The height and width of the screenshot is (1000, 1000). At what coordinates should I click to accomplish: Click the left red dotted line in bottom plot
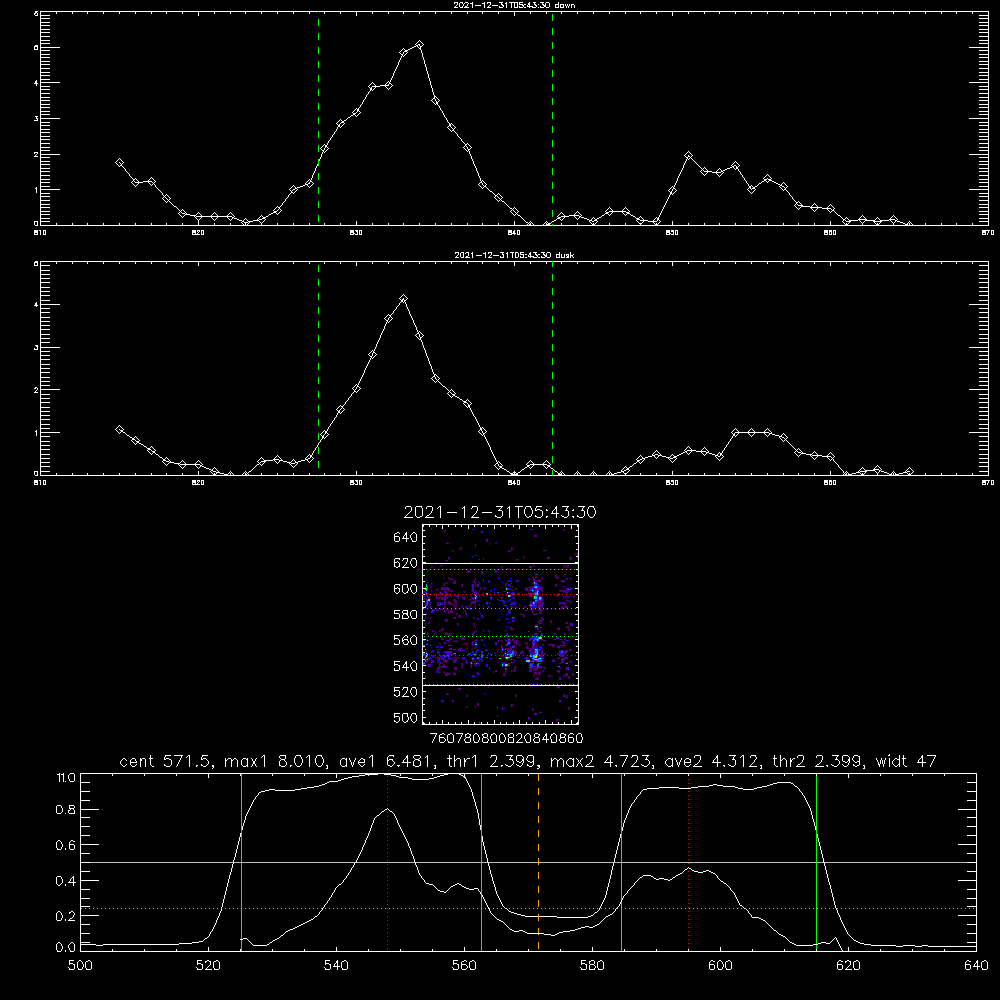[388, 862]
